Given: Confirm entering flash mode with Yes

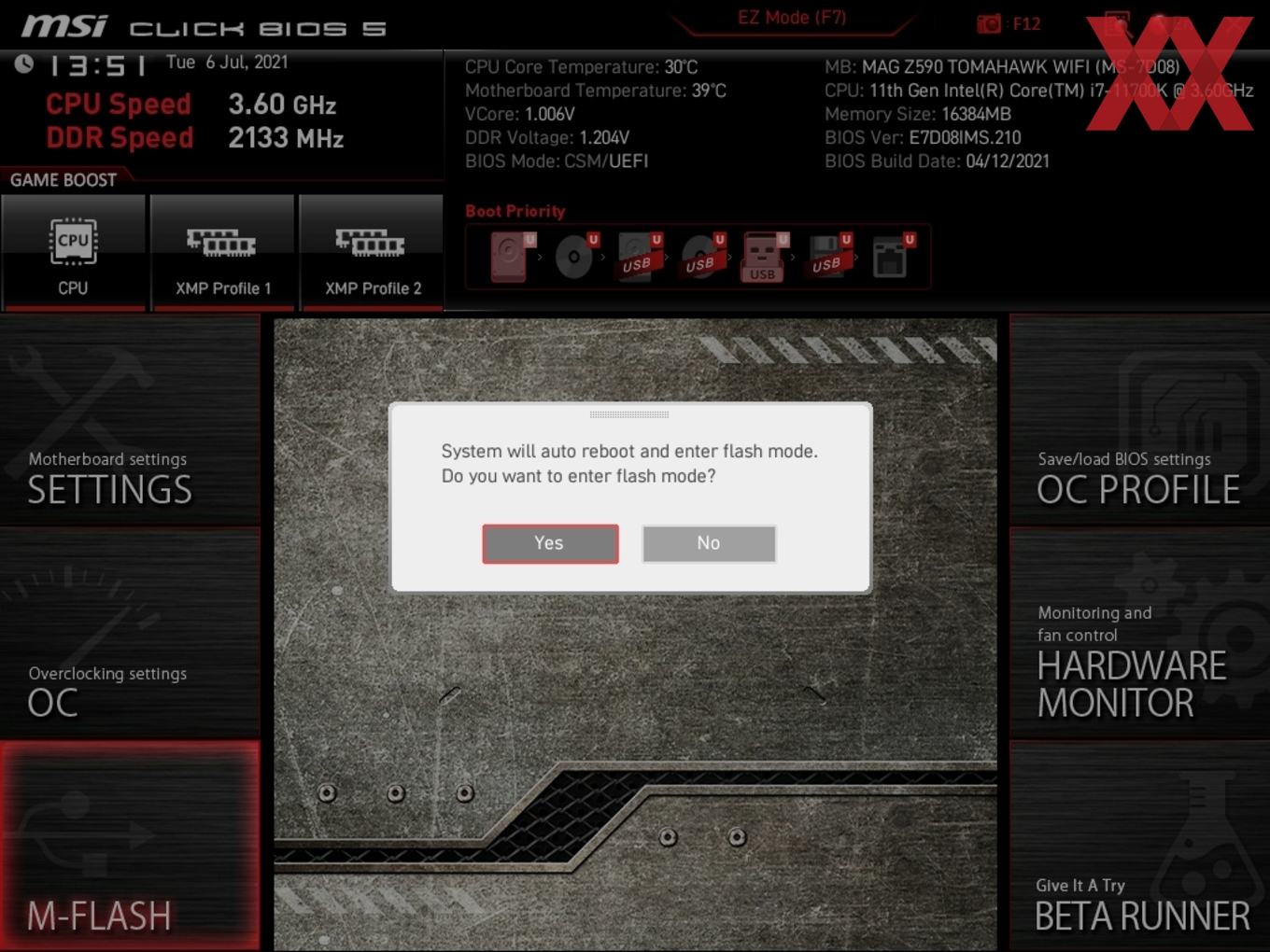Looking at the screenshot, I should 550,543.
